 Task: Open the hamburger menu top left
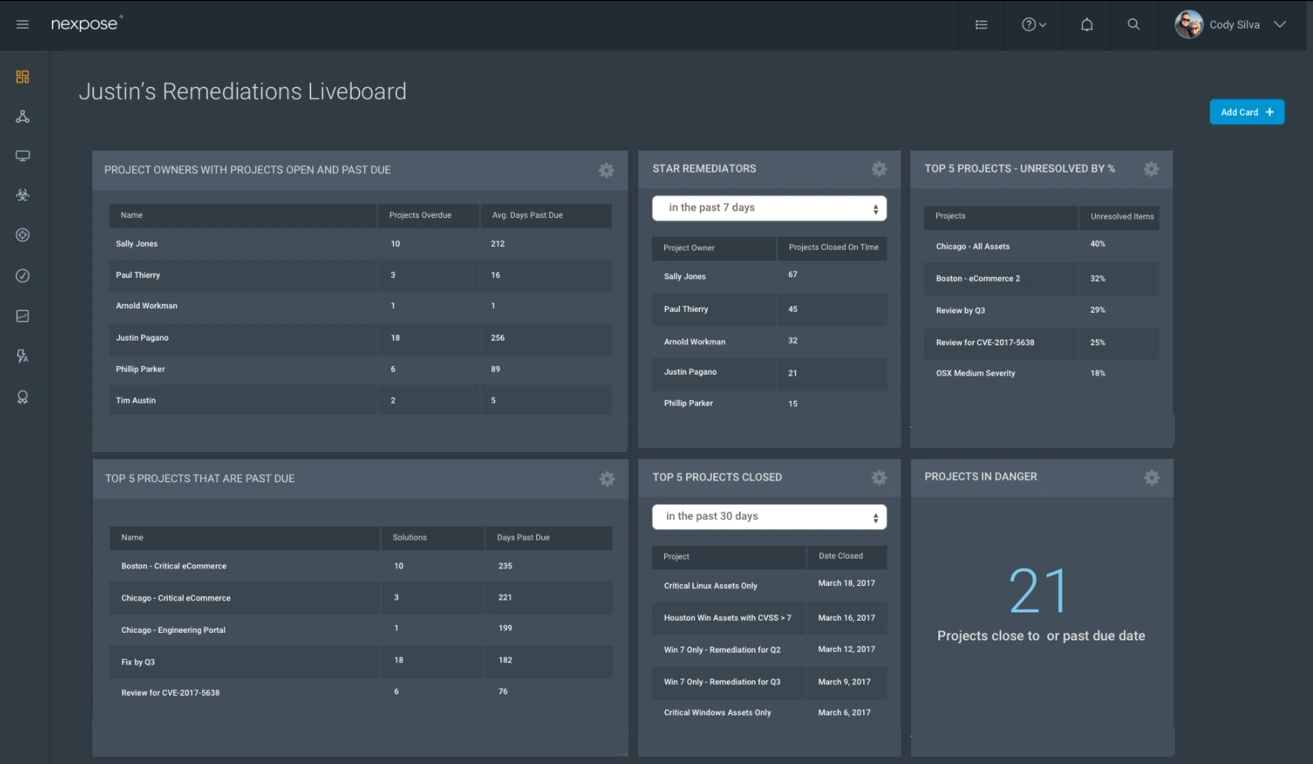22,24
